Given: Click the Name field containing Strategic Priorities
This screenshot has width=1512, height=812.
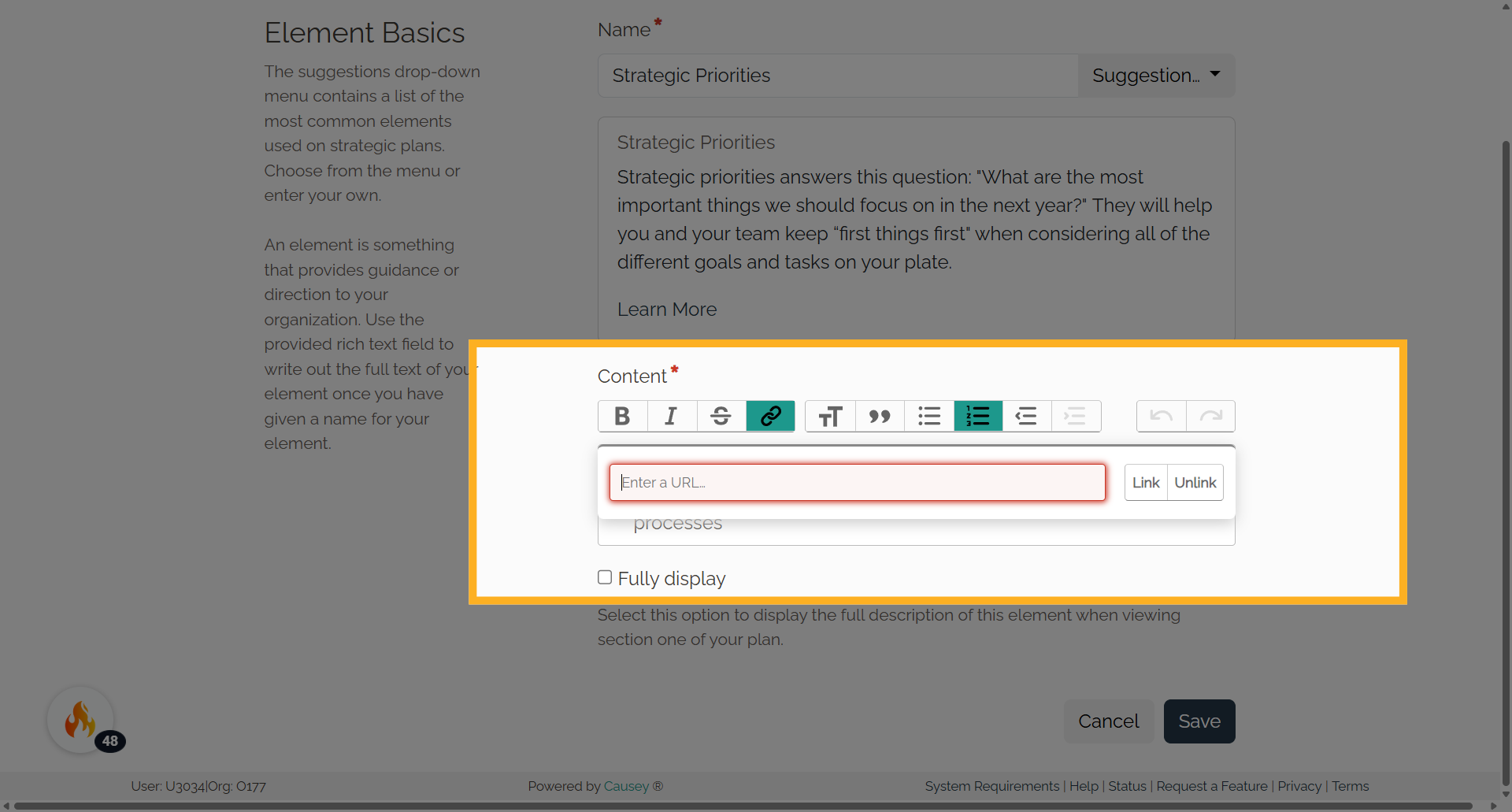Looking at the screenshot, I should [838, 76].
